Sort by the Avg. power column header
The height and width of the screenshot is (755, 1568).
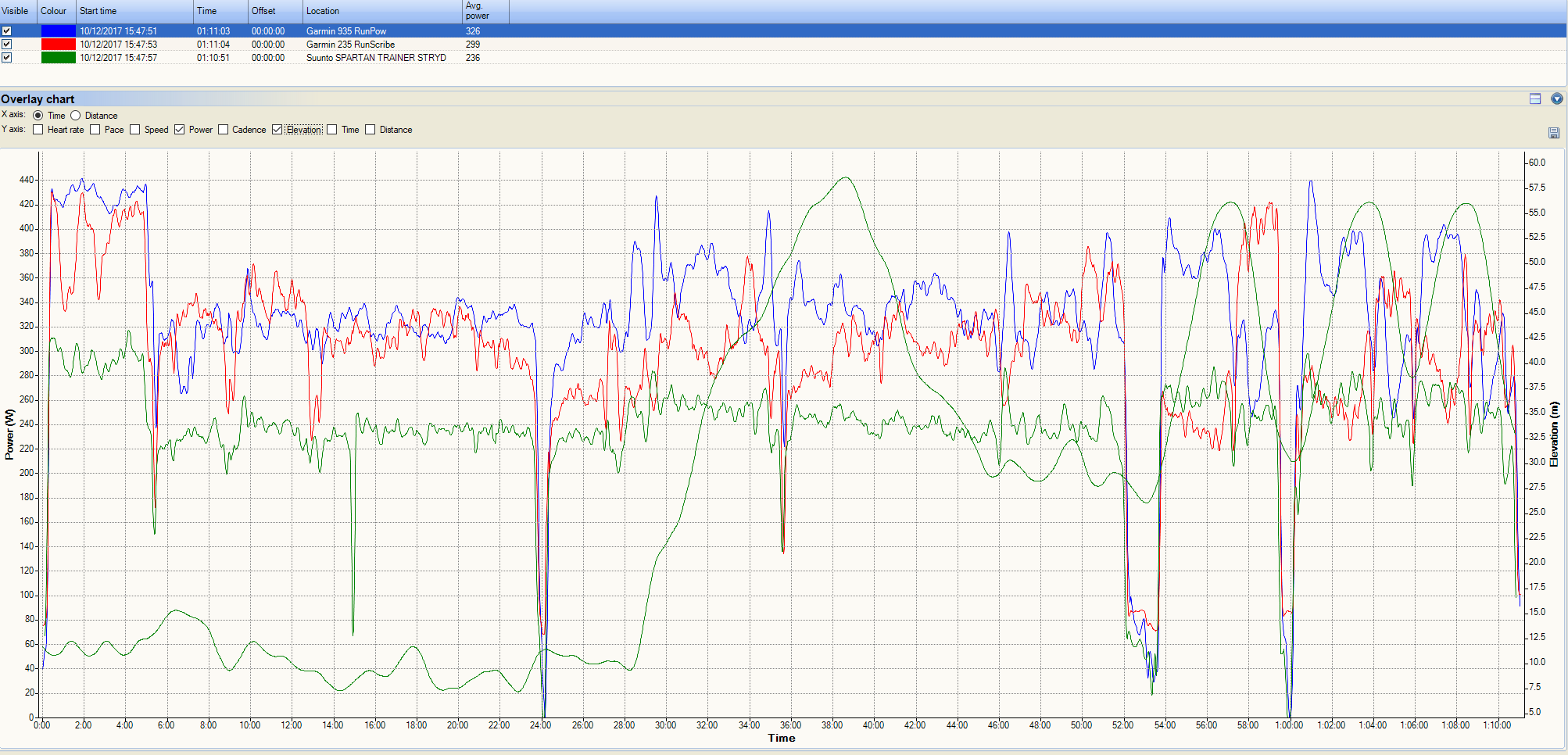485,11
